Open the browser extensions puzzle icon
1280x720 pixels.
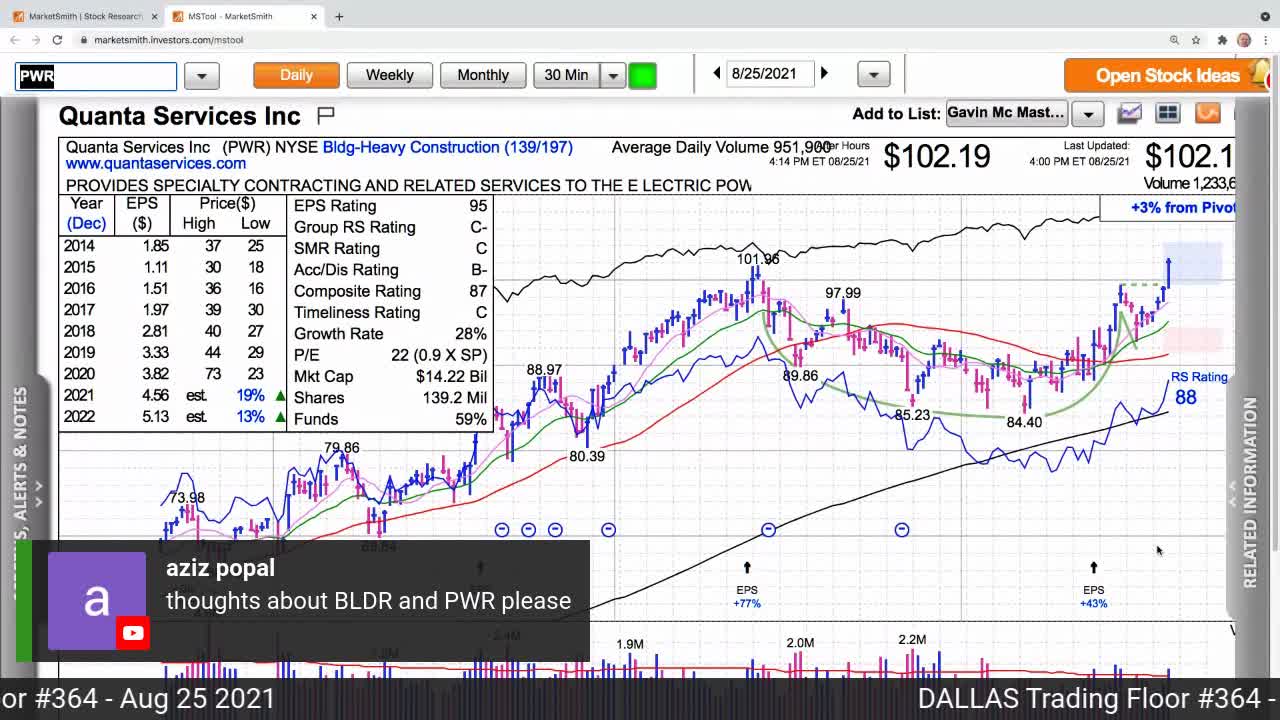click(x=1222, y=40)
